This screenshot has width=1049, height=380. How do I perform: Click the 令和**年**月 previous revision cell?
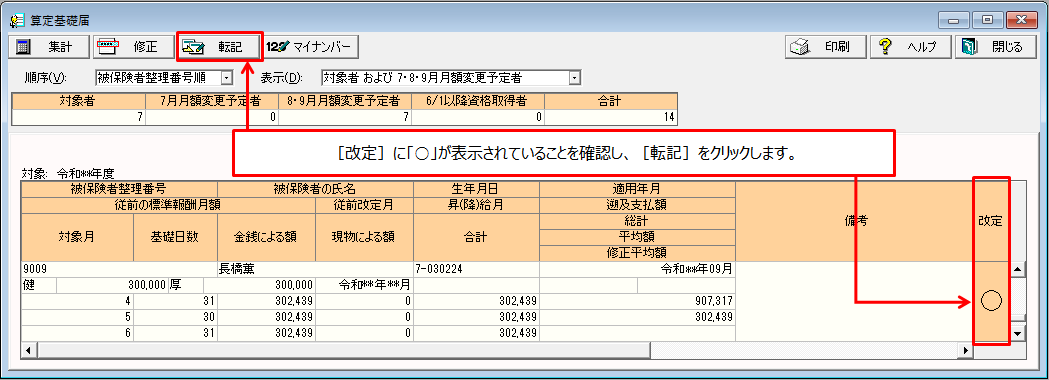click(x=365, y=285)
